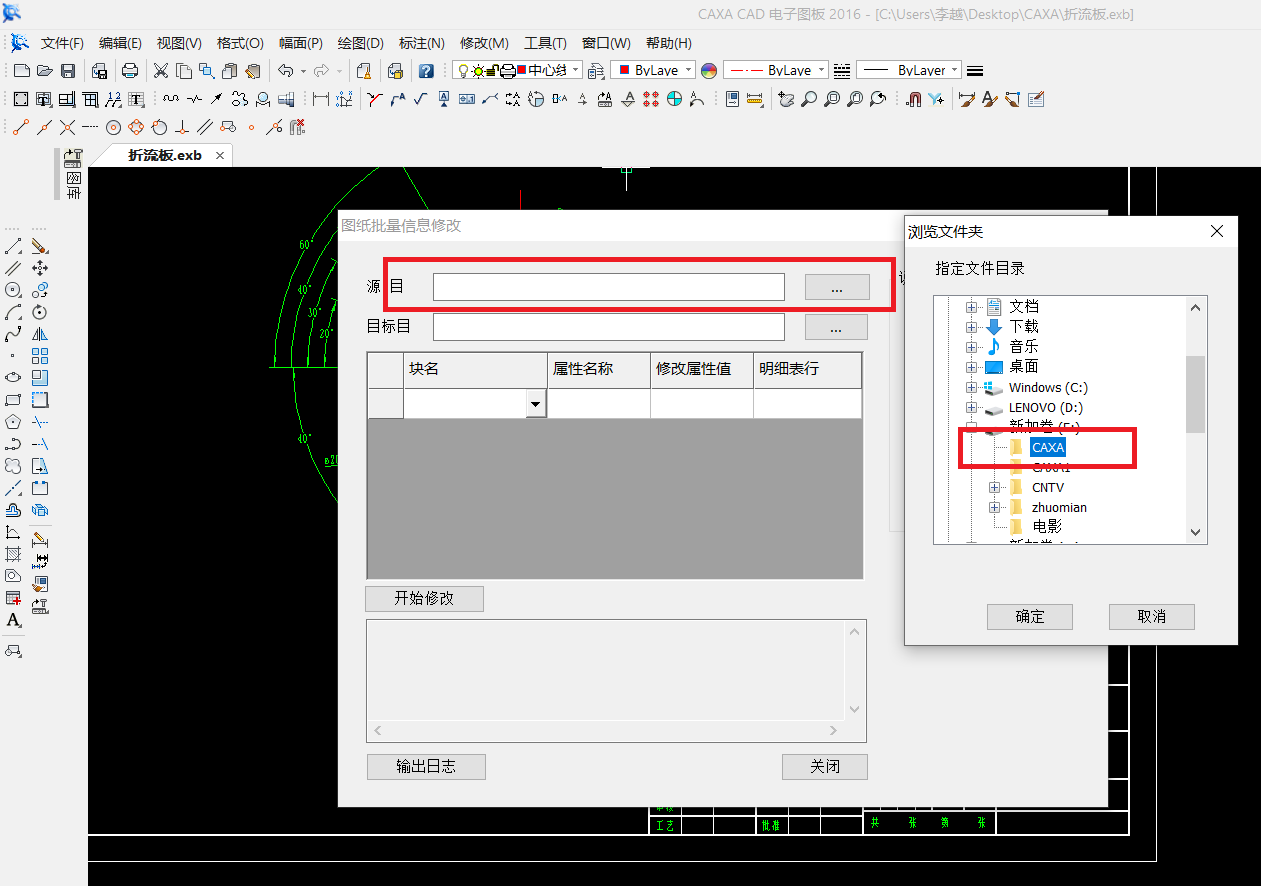The width and height of the screenshot is (1261, 886).
Task: Click the 开始修改 button
Action: click(424, 598)
